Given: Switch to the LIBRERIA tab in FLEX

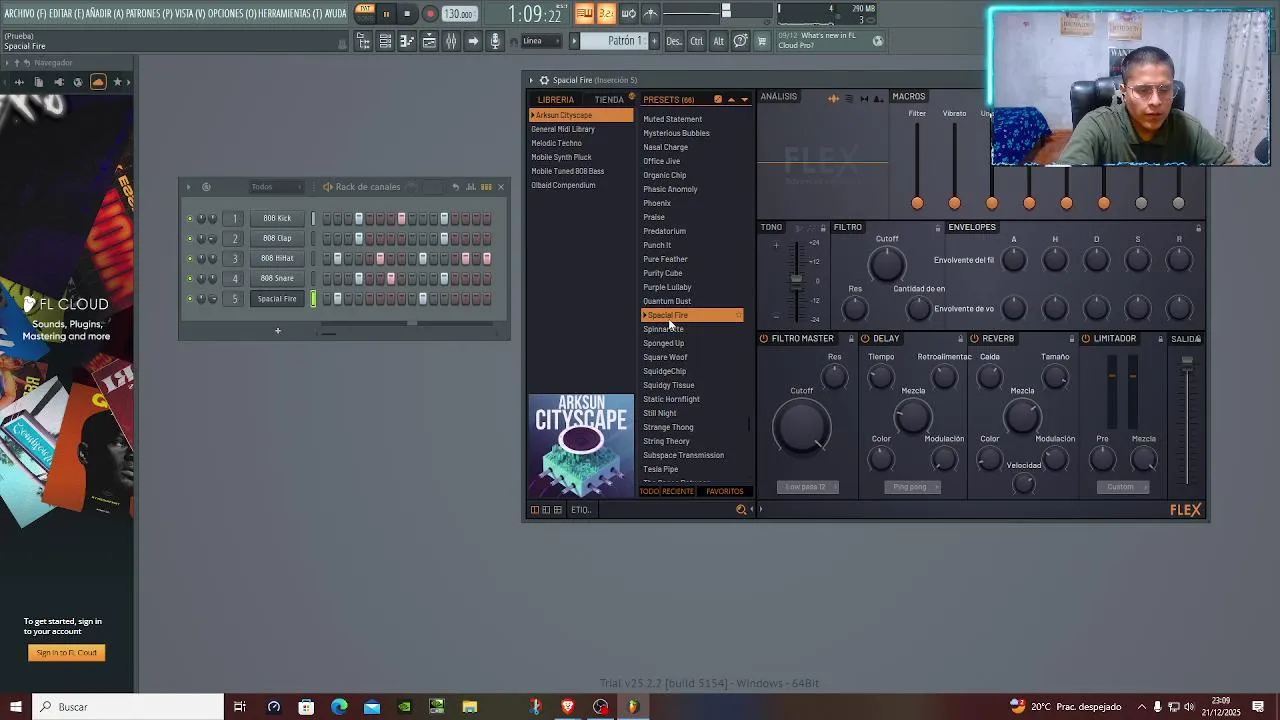Looking at the screenshot, I should [x=556, y=100].
